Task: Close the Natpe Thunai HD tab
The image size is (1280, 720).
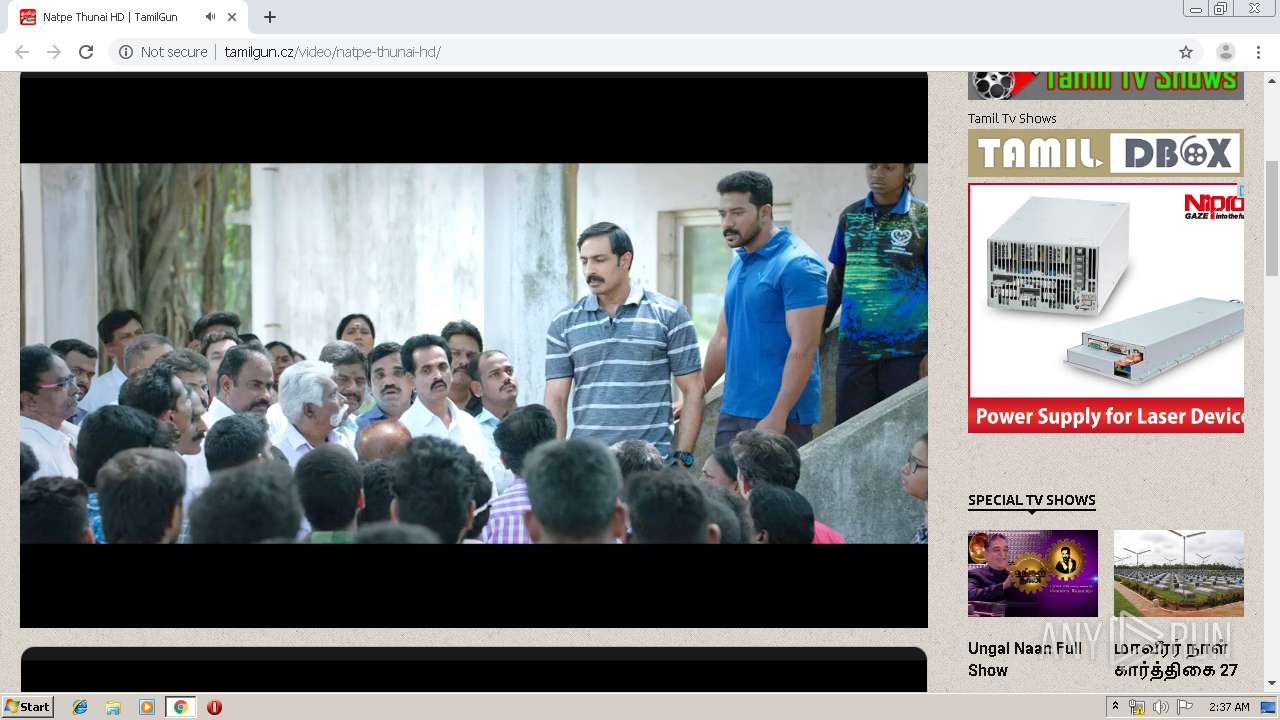Action: click(x=233, y=17)
